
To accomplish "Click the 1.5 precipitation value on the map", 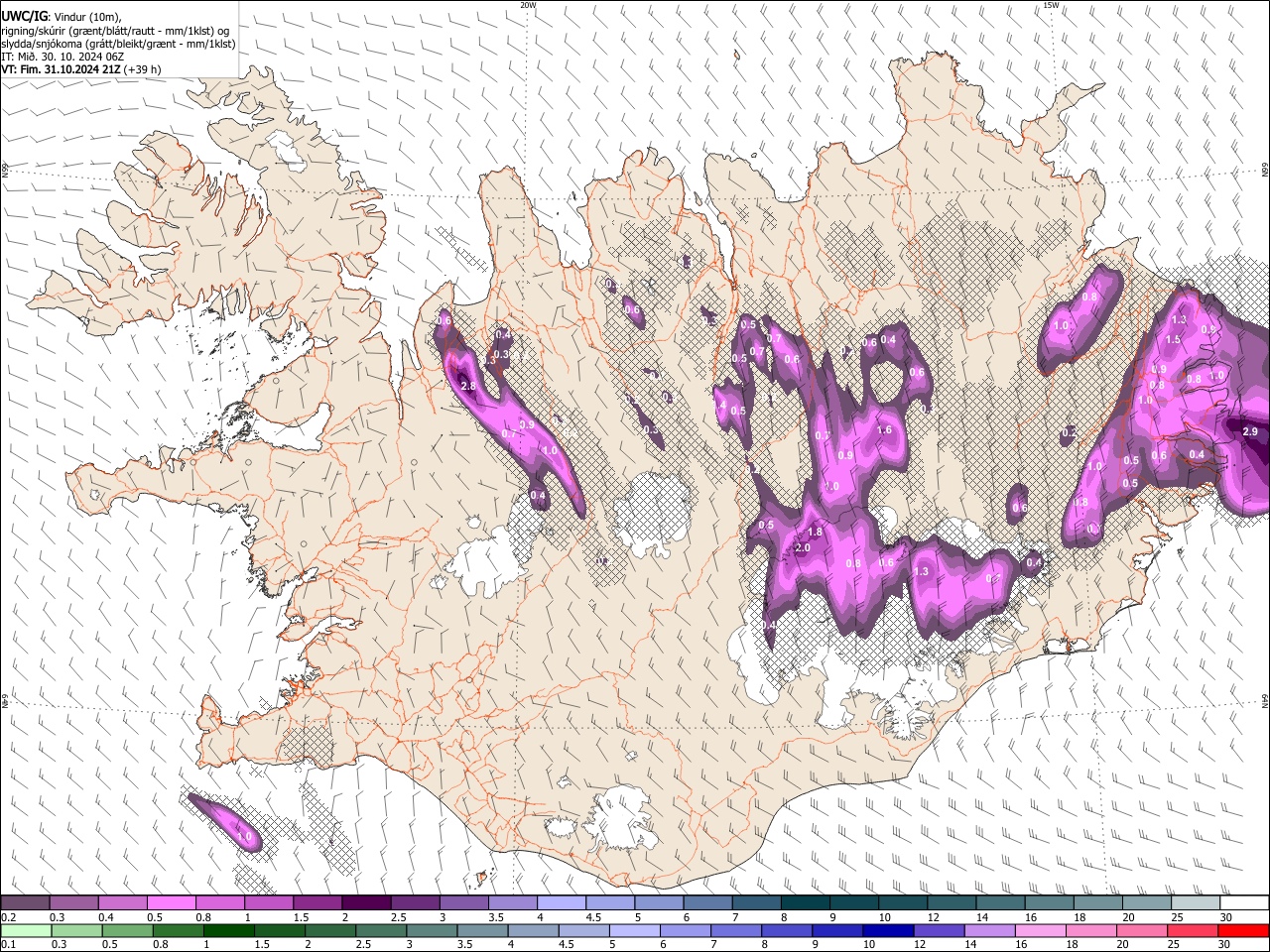I will (x=1173, y=339).
